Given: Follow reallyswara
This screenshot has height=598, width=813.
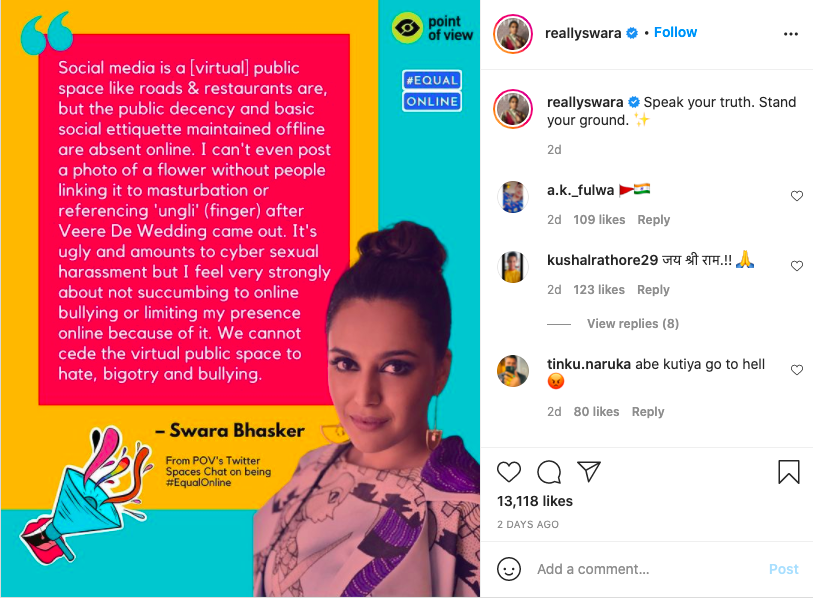Looking at the screenshot, I should pyautogui.click(x=675, y=32).
